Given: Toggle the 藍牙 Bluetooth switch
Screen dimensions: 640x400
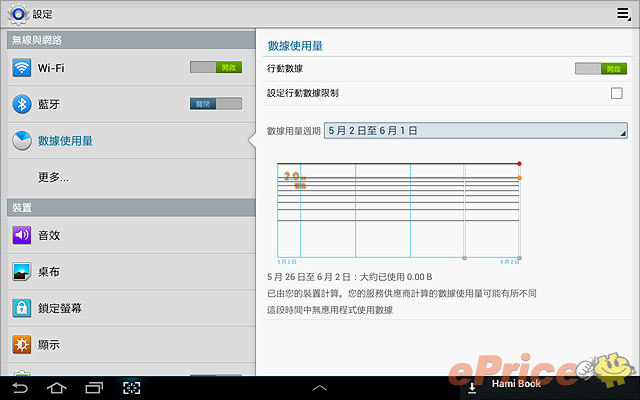Looking at the screenshot, I should coord(216,103).
